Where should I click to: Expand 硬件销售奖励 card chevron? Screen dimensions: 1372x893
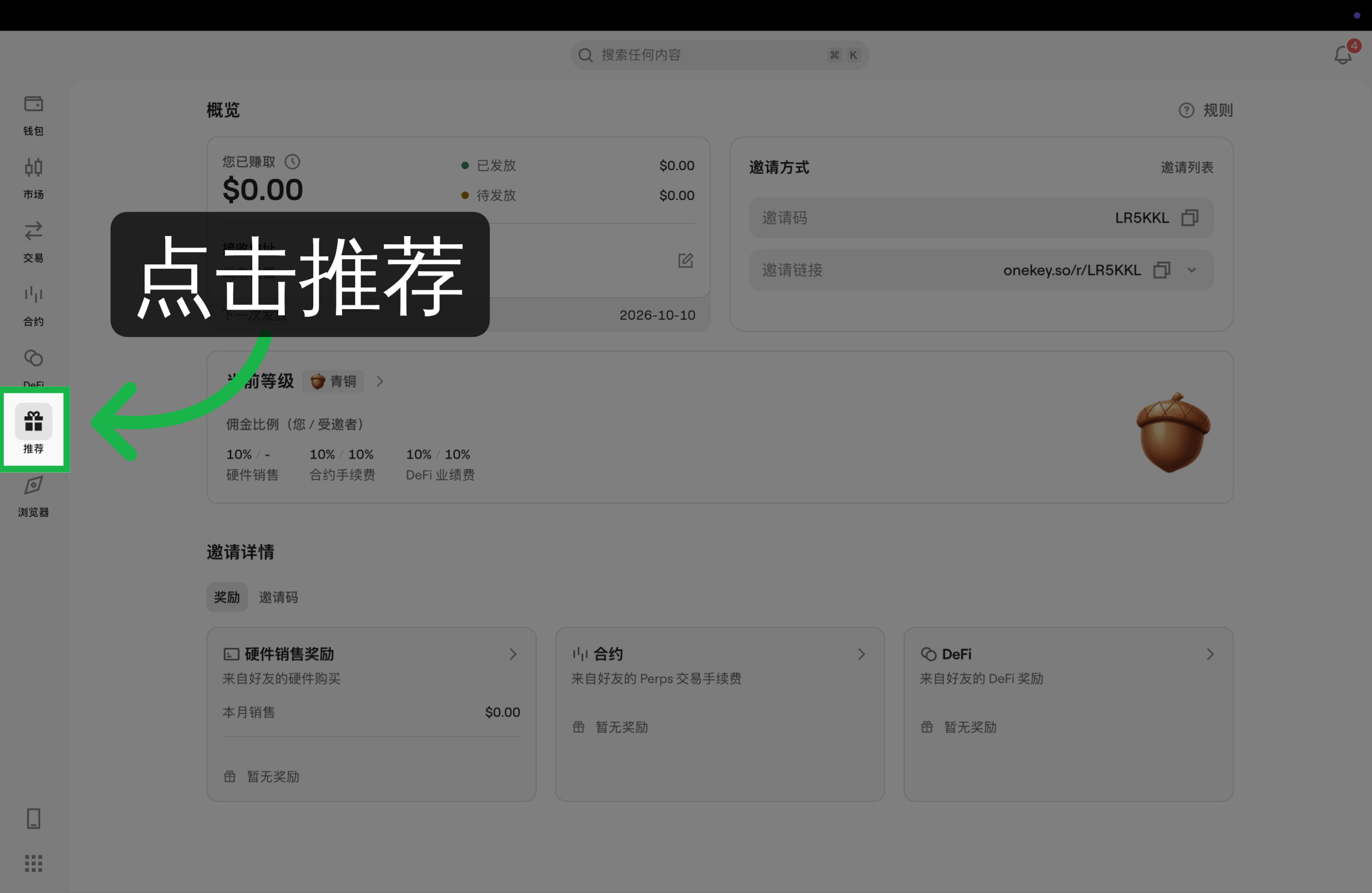[513, 654]
